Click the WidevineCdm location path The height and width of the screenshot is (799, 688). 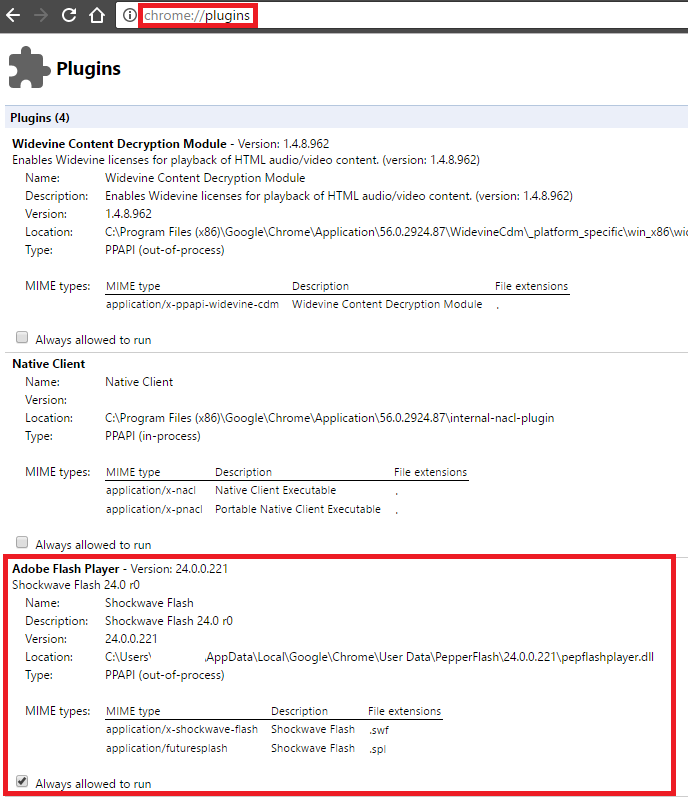(396, 232)
